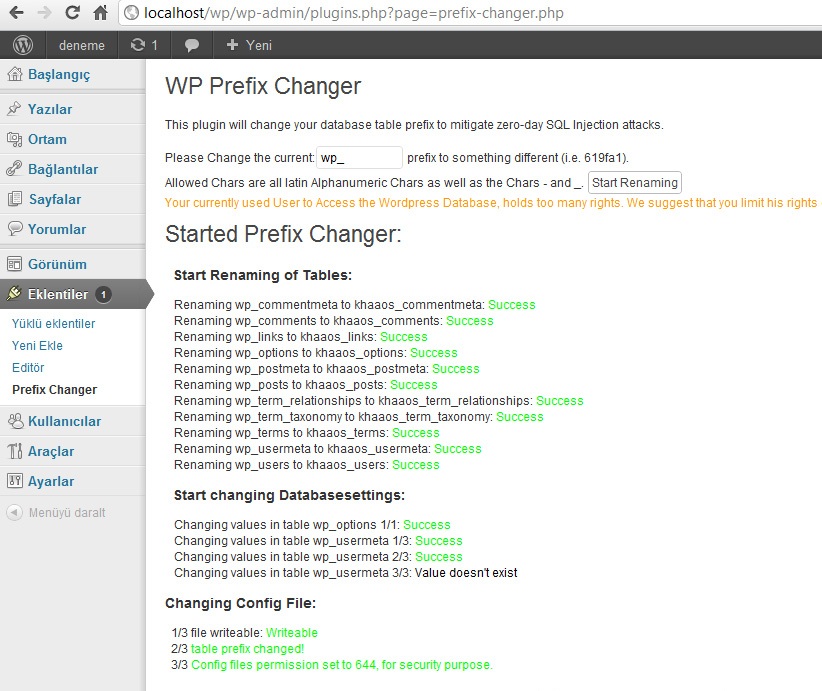822x691 pixels.
Task: Collapse menu with Menüyü daralt arrow
Action: click(15, 512)
